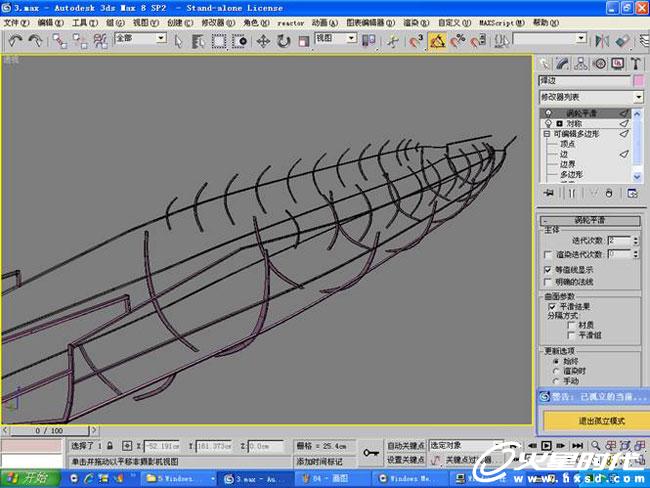Click modifier stack scroll-down arrow
Image resolution: width=650 pixels, height=488 pixels.
pos(637,177)
